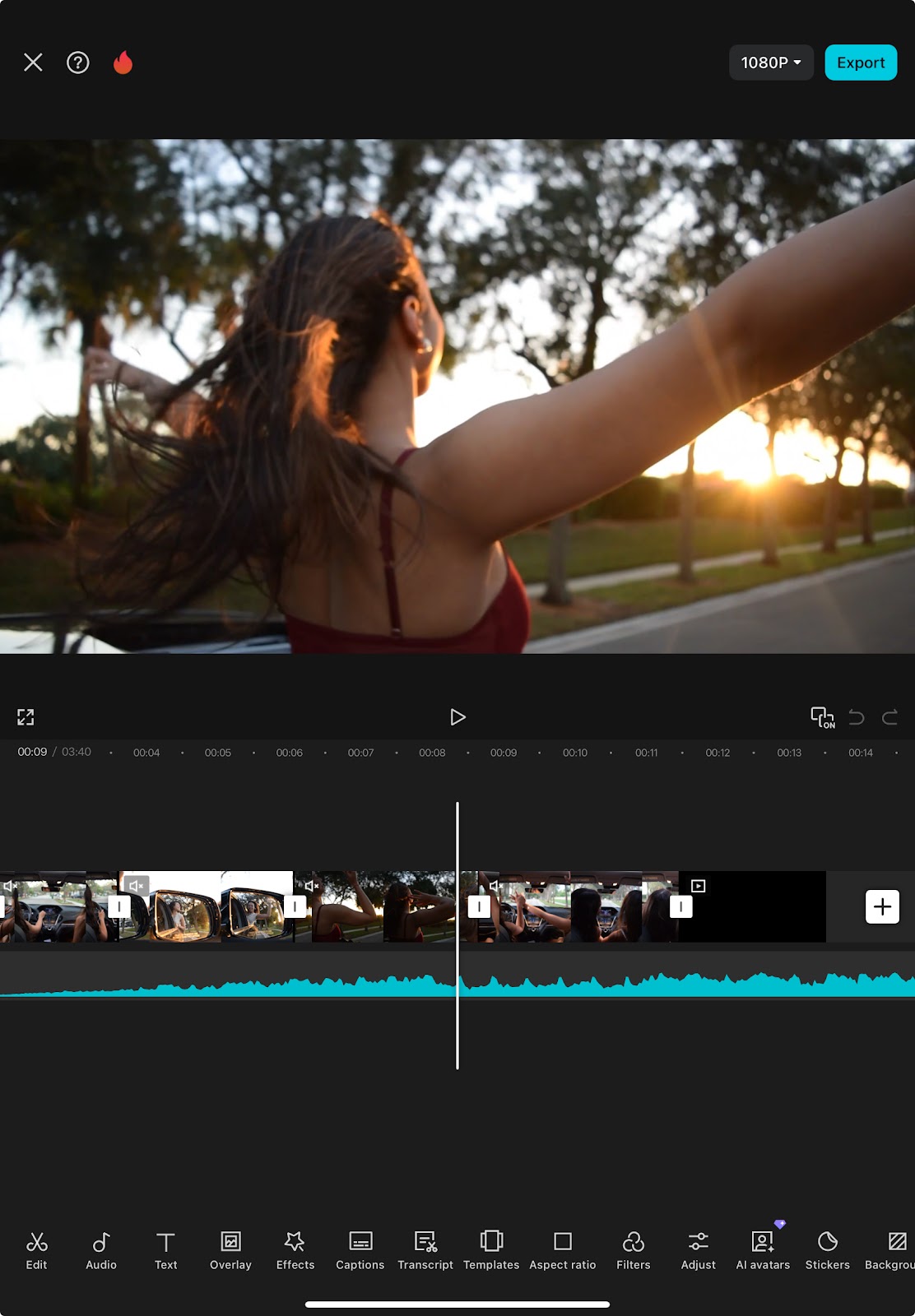This screenshot has height=1316, width=915.
Task: Close the editor with the X icon
Action: (33, 63)
